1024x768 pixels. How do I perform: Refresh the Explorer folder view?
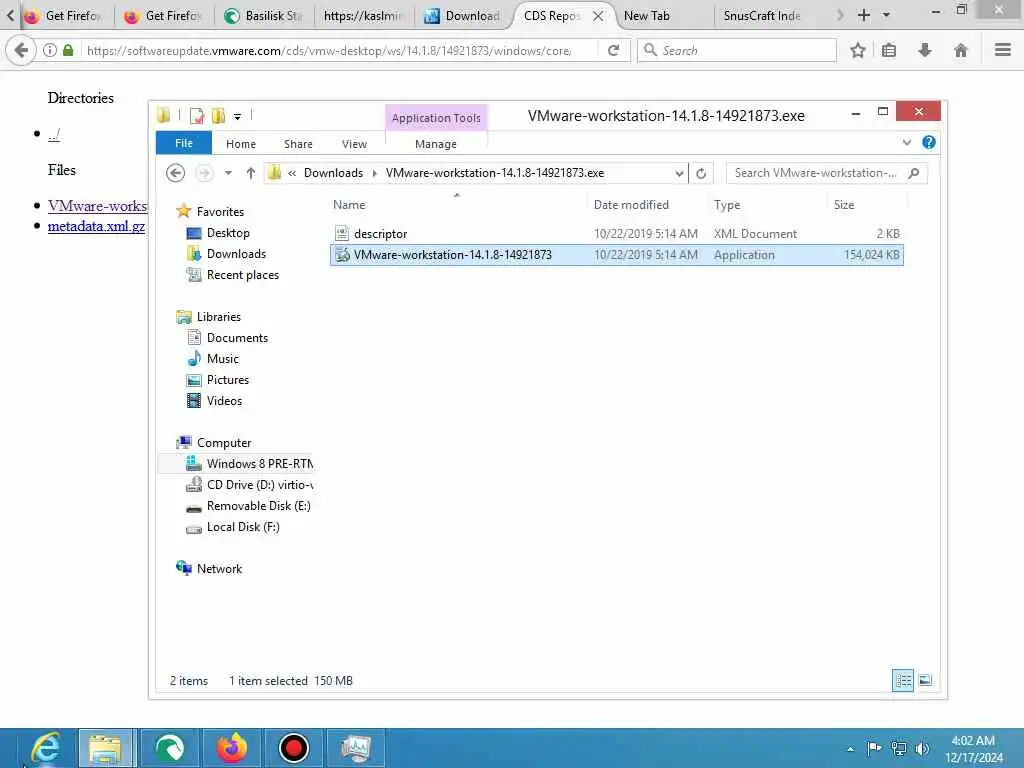click(701, 173)
